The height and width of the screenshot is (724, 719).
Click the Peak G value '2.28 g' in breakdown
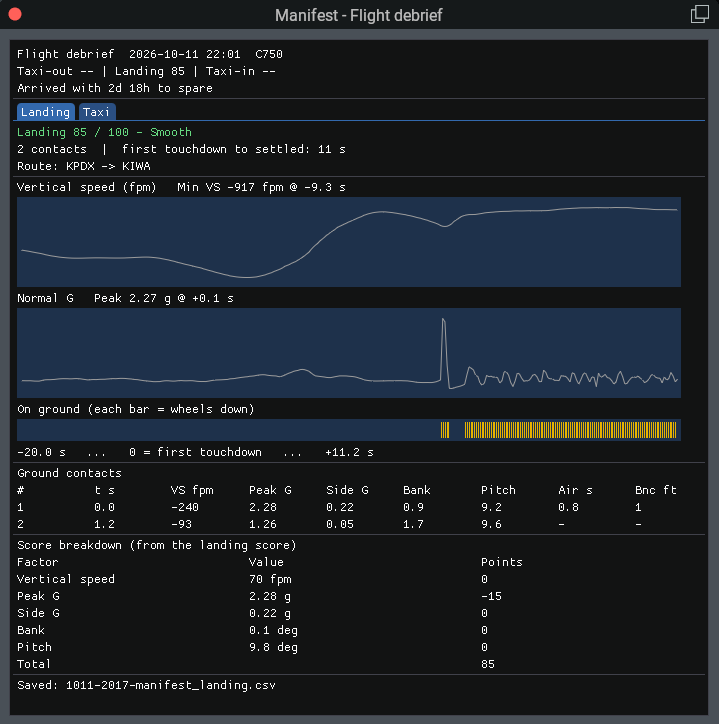pos(270,596)
